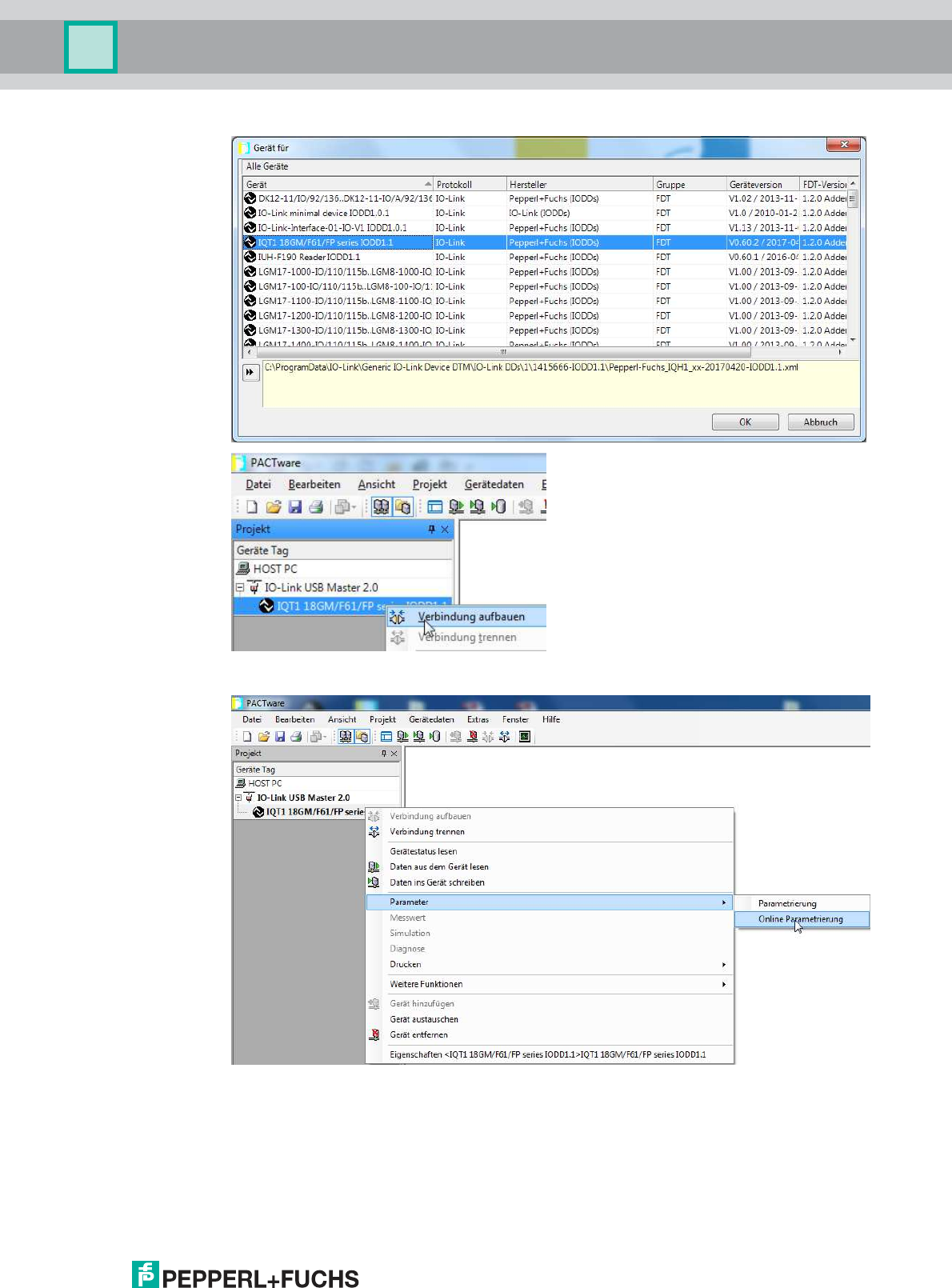Collapse IO-Link USB Master 2.0 node in Extras-menu window
Viewport: 952px width, 1288px height.
point(238,798)
